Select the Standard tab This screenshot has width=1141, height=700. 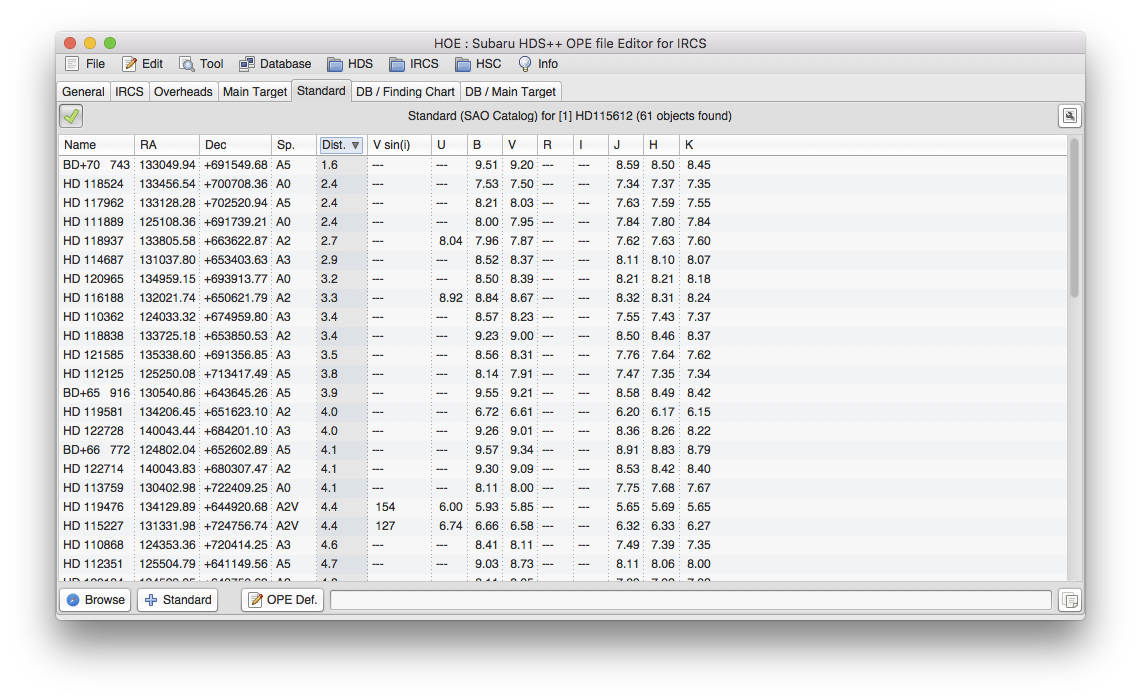[x=321, y=91]
